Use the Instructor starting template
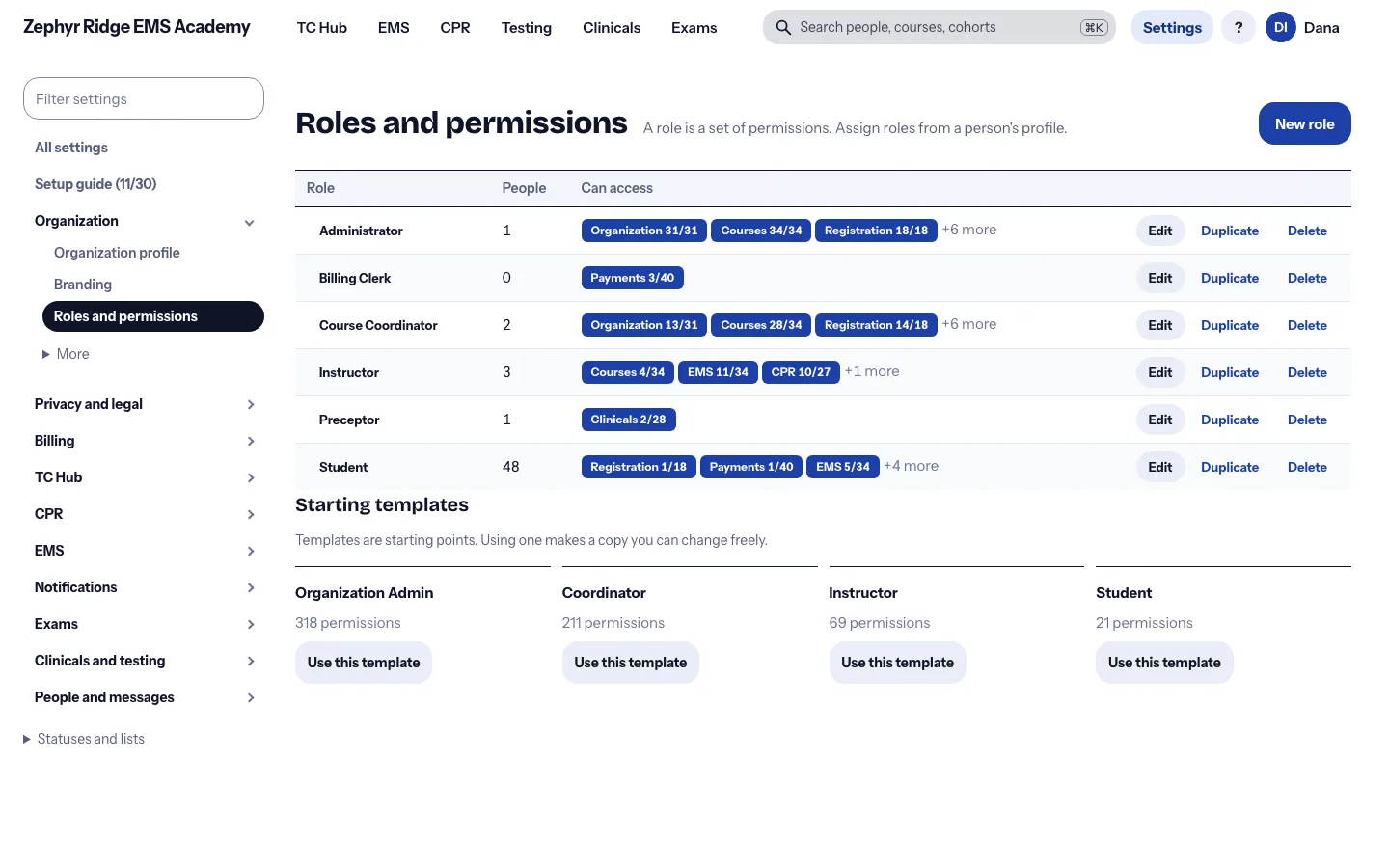 click(897, 663)
